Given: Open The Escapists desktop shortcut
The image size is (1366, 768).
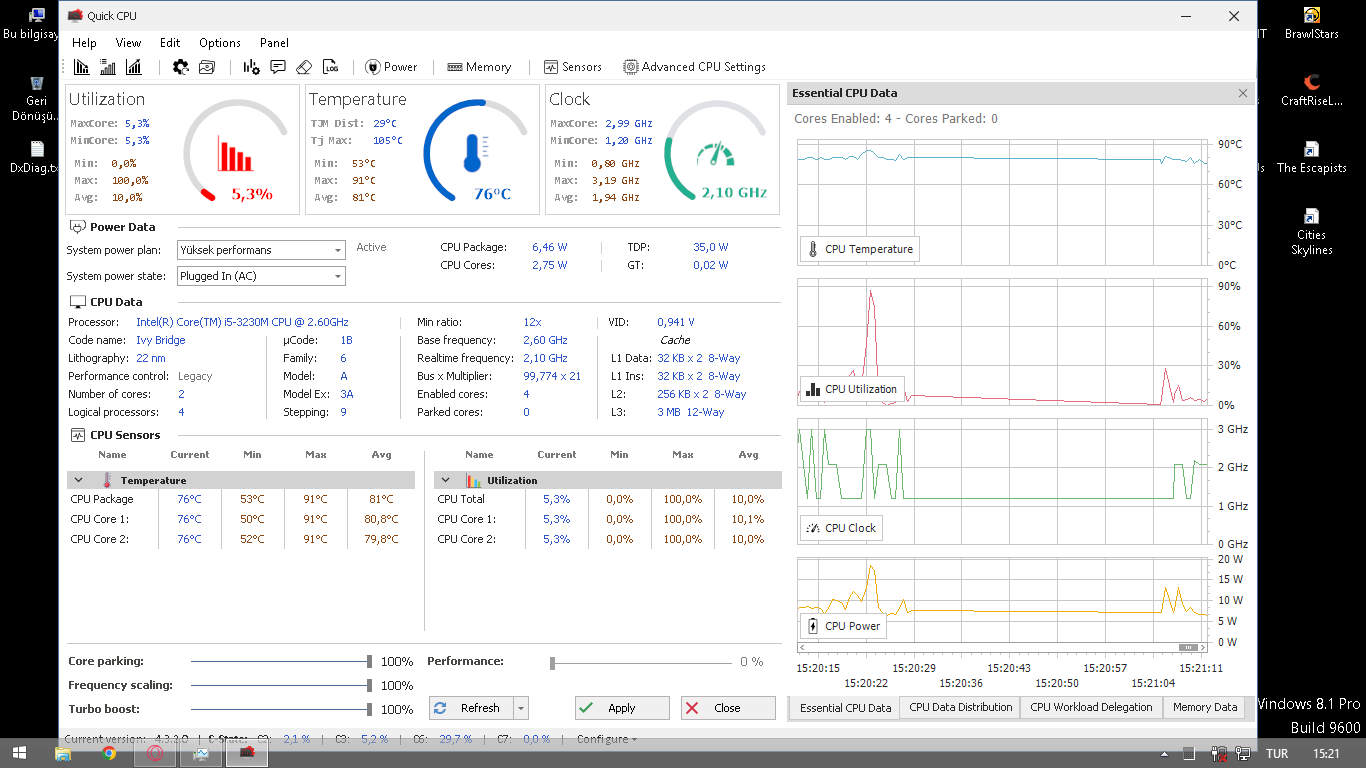Looking at the screenshot, I should pos(1311,156).
